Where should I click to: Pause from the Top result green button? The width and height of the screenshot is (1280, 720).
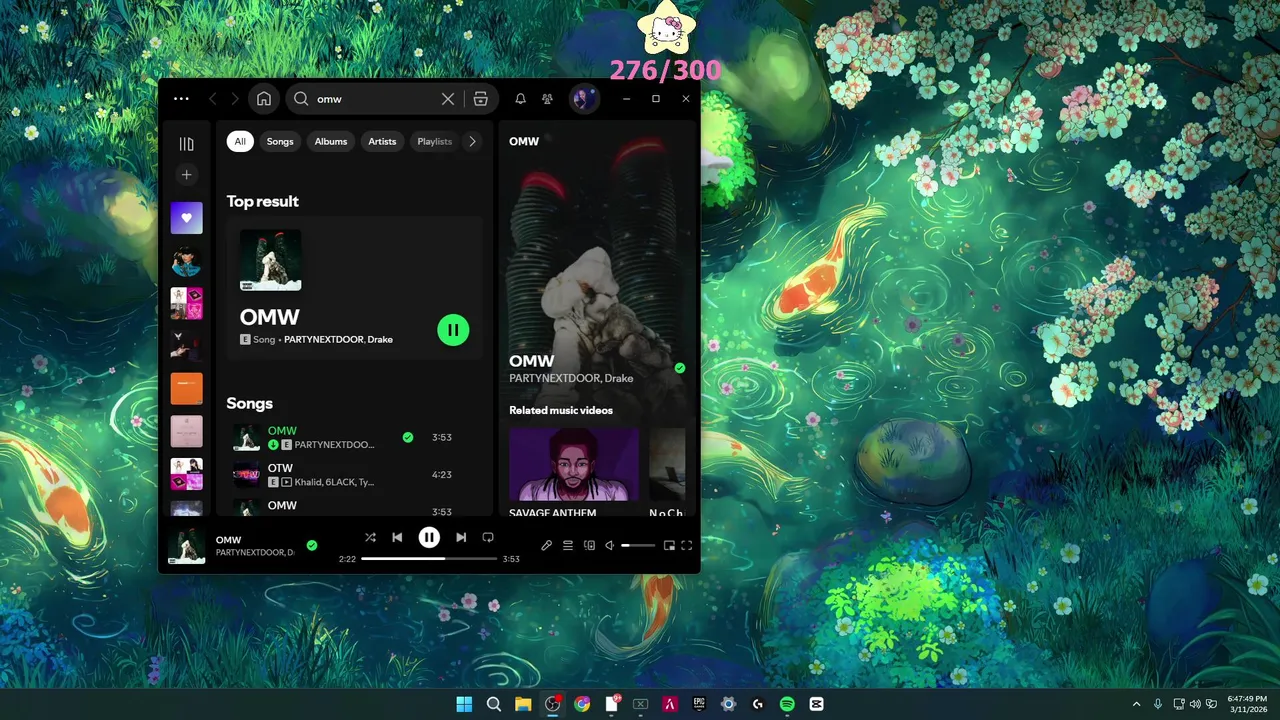(x=453, y=330)
